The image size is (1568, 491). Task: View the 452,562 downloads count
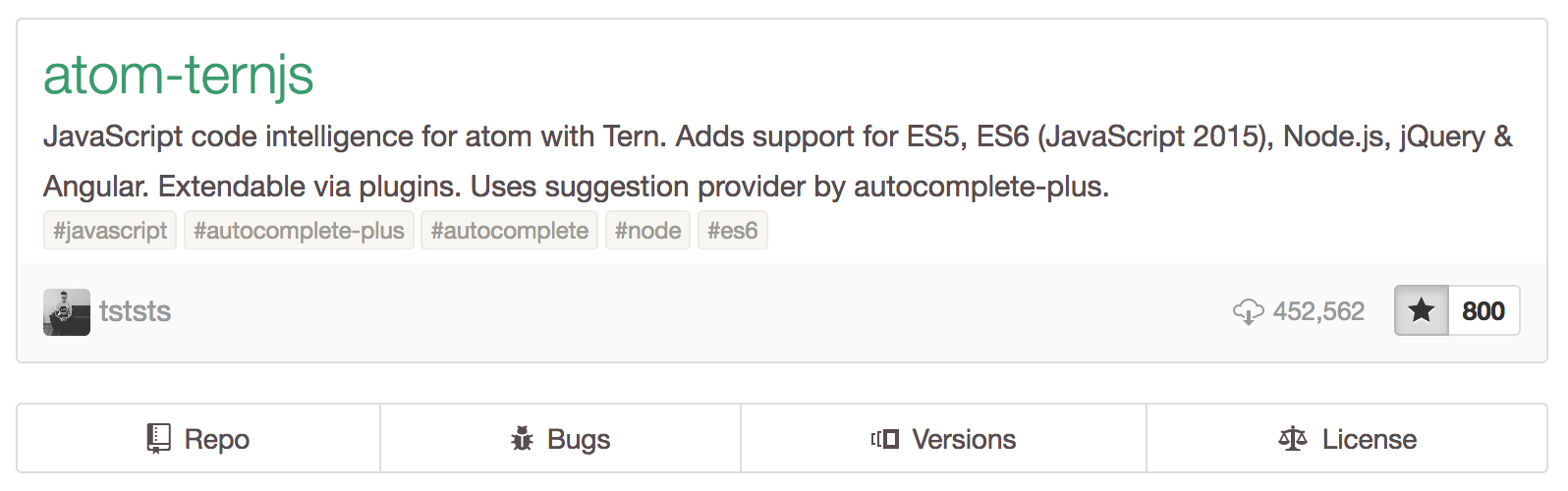(x=1318, y=312)
